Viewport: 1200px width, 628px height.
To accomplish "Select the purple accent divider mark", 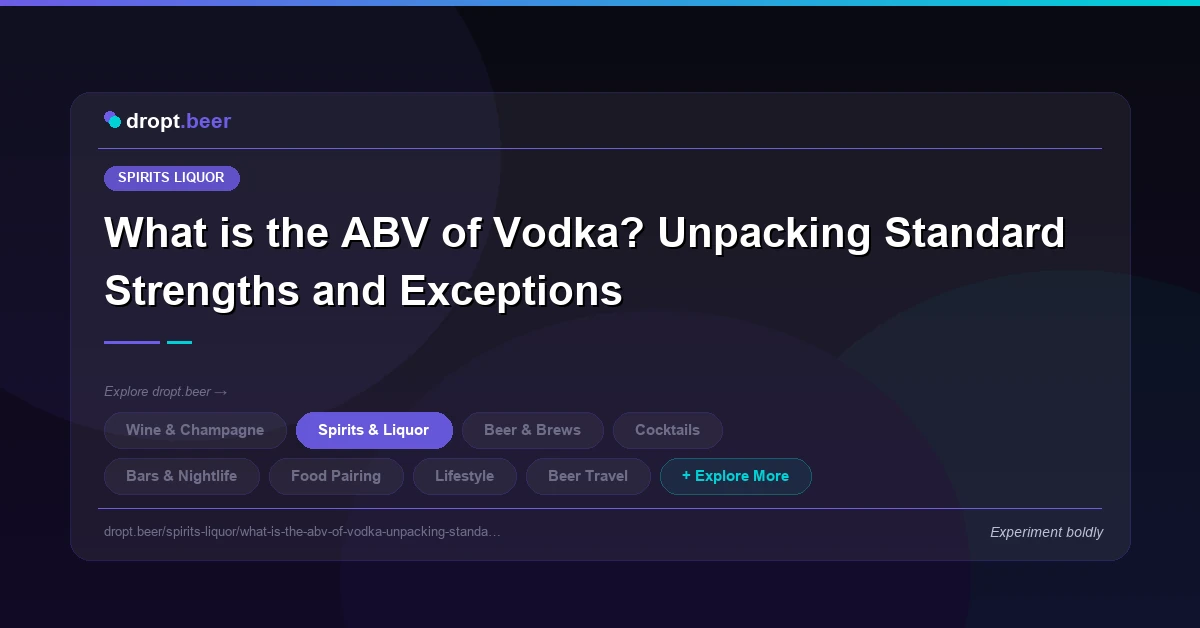I will 131,342.
